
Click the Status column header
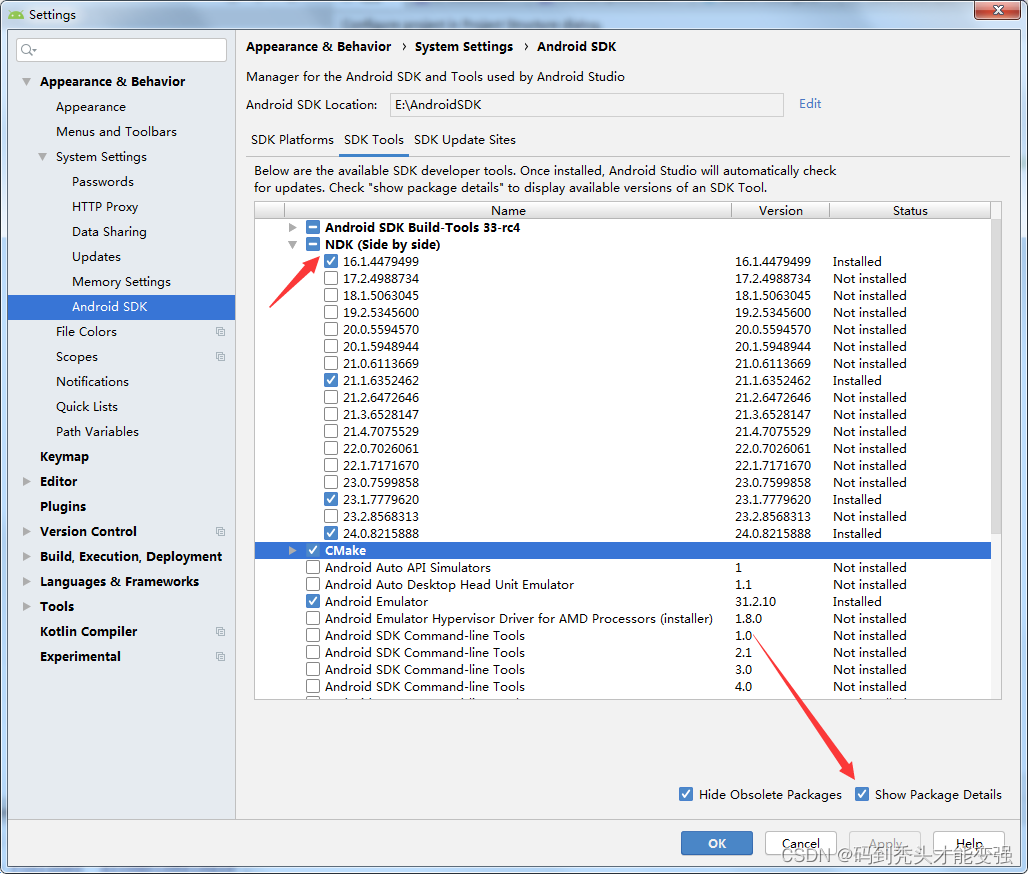point(910,210)
